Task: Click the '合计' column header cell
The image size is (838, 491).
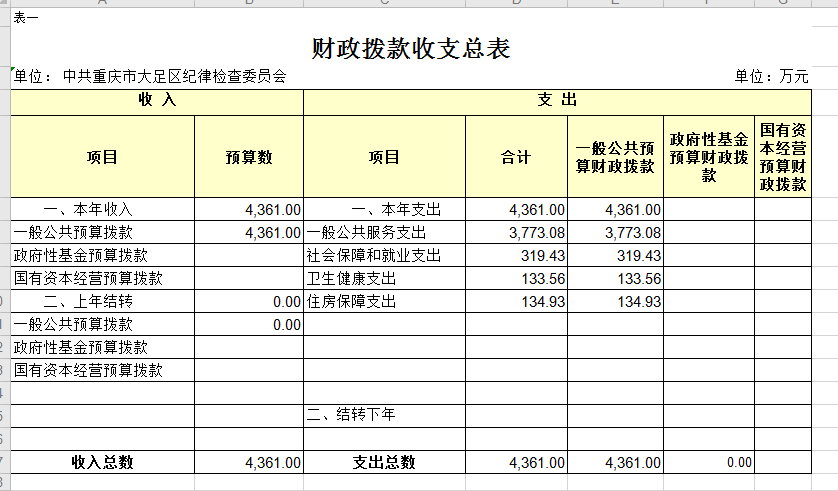Action: (516, 157)
